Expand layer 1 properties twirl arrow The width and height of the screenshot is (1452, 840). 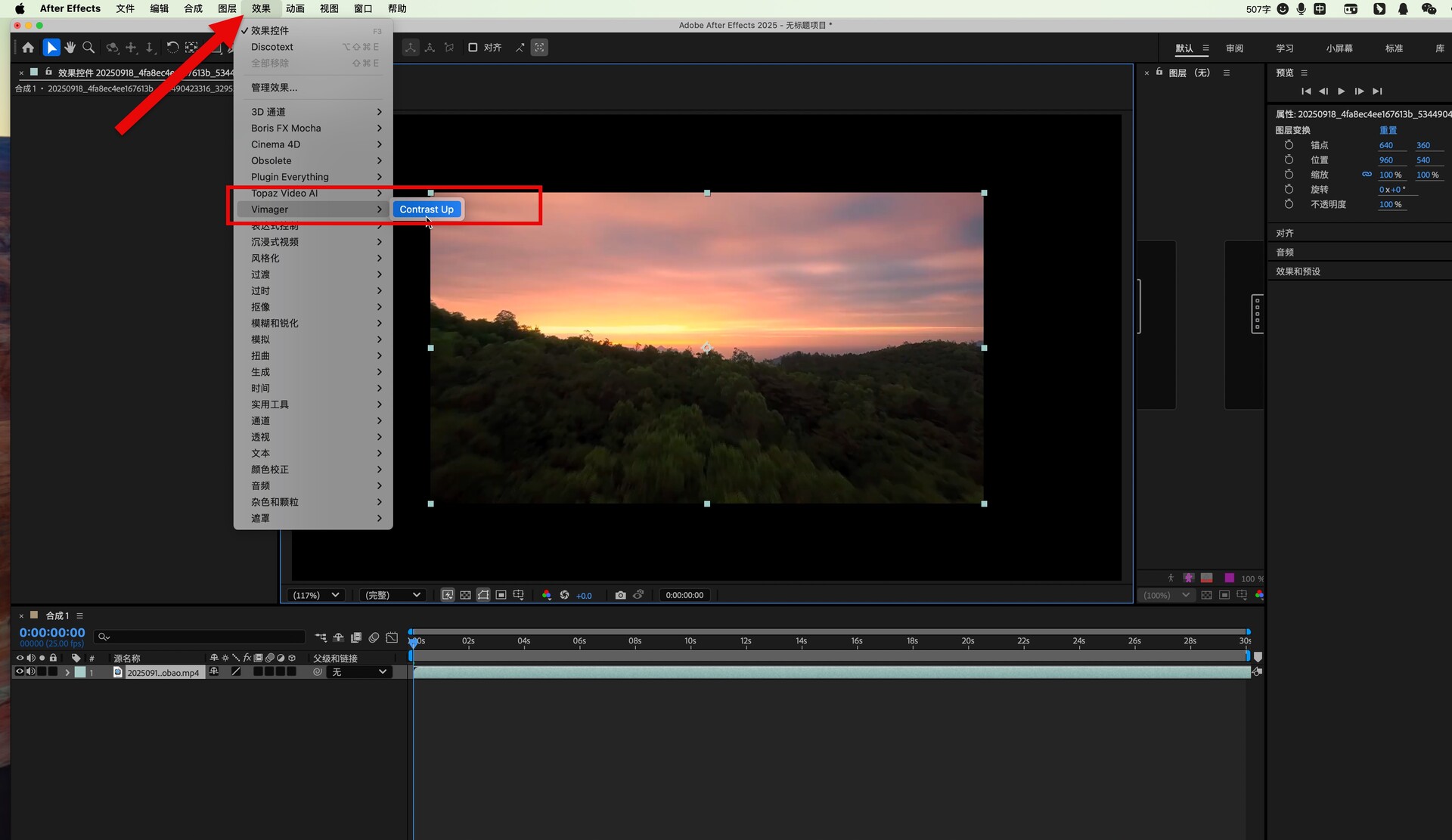(67, 672)
